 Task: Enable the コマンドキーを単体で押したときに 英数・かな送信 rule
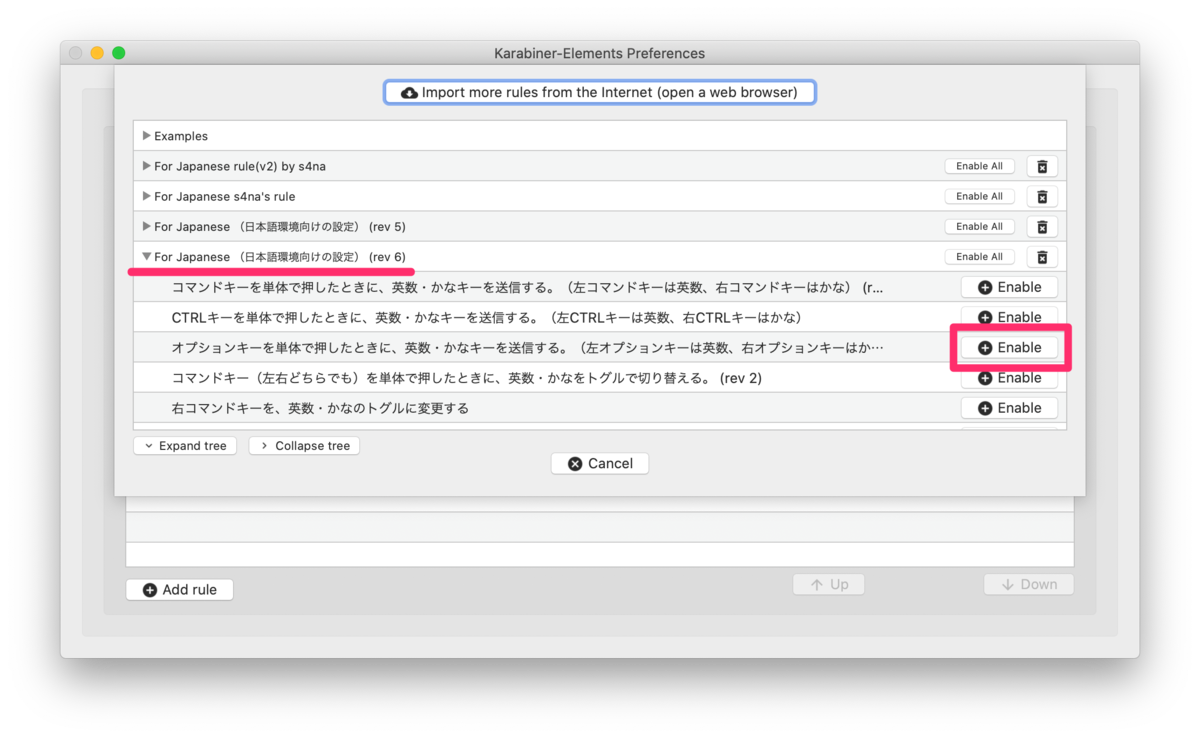coord(1009,287)
